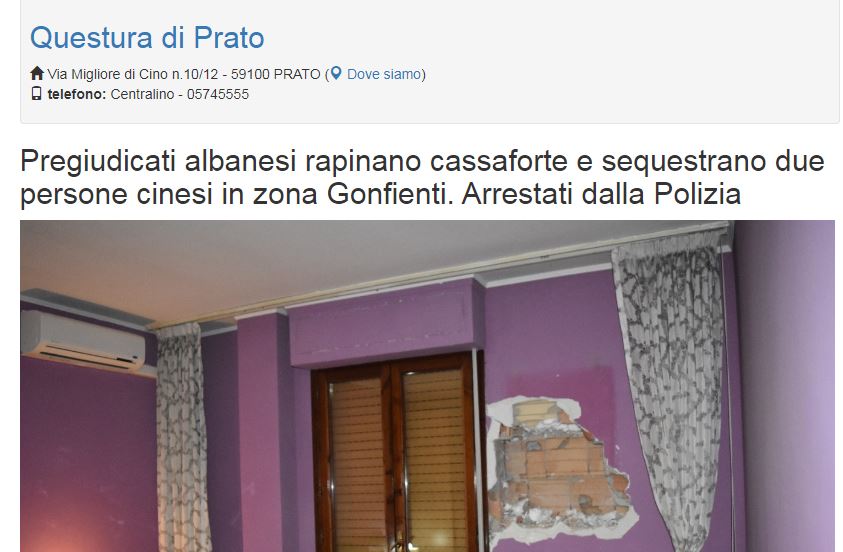Open the purple bedroom photo
The height and width of the screenshot is (552, 843).
427,386
